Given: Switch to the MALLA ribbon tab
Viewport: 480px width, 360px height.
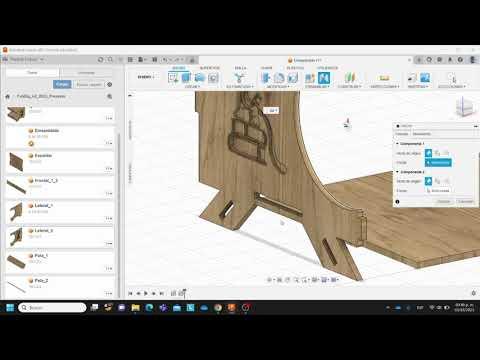Looking at the screenshot, I should tap(240, 68).
